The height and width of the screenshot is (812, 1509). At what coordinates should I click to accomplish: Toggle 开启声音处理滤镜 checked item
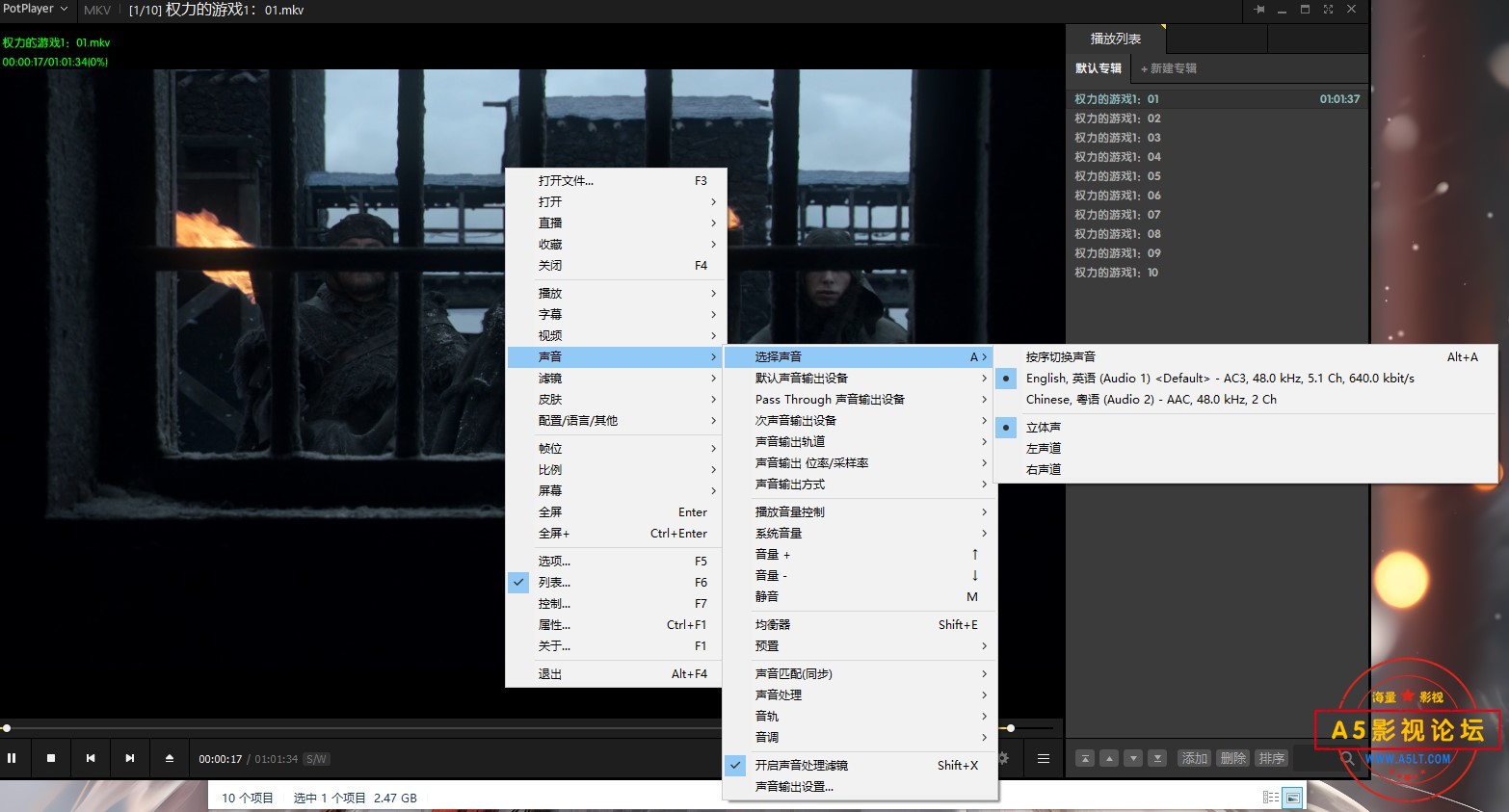[860, 766]
